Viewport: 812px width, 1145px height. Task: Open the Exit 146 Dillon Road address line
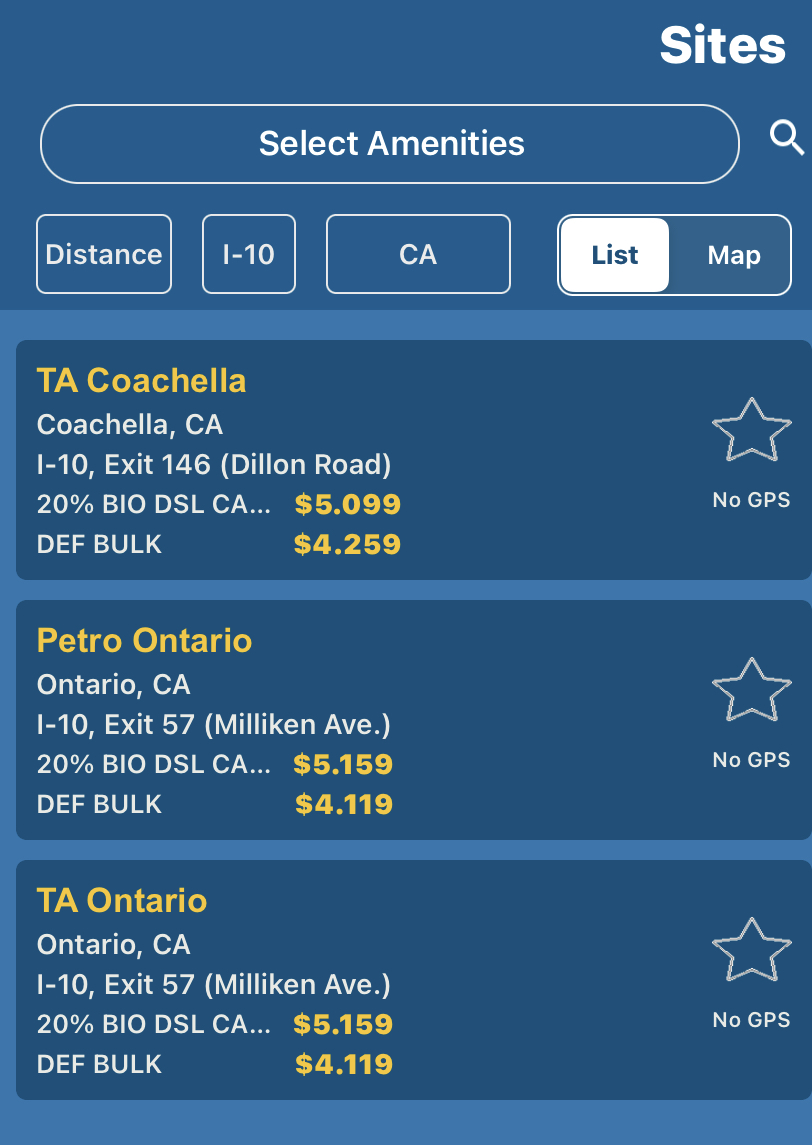pos(214,464)
